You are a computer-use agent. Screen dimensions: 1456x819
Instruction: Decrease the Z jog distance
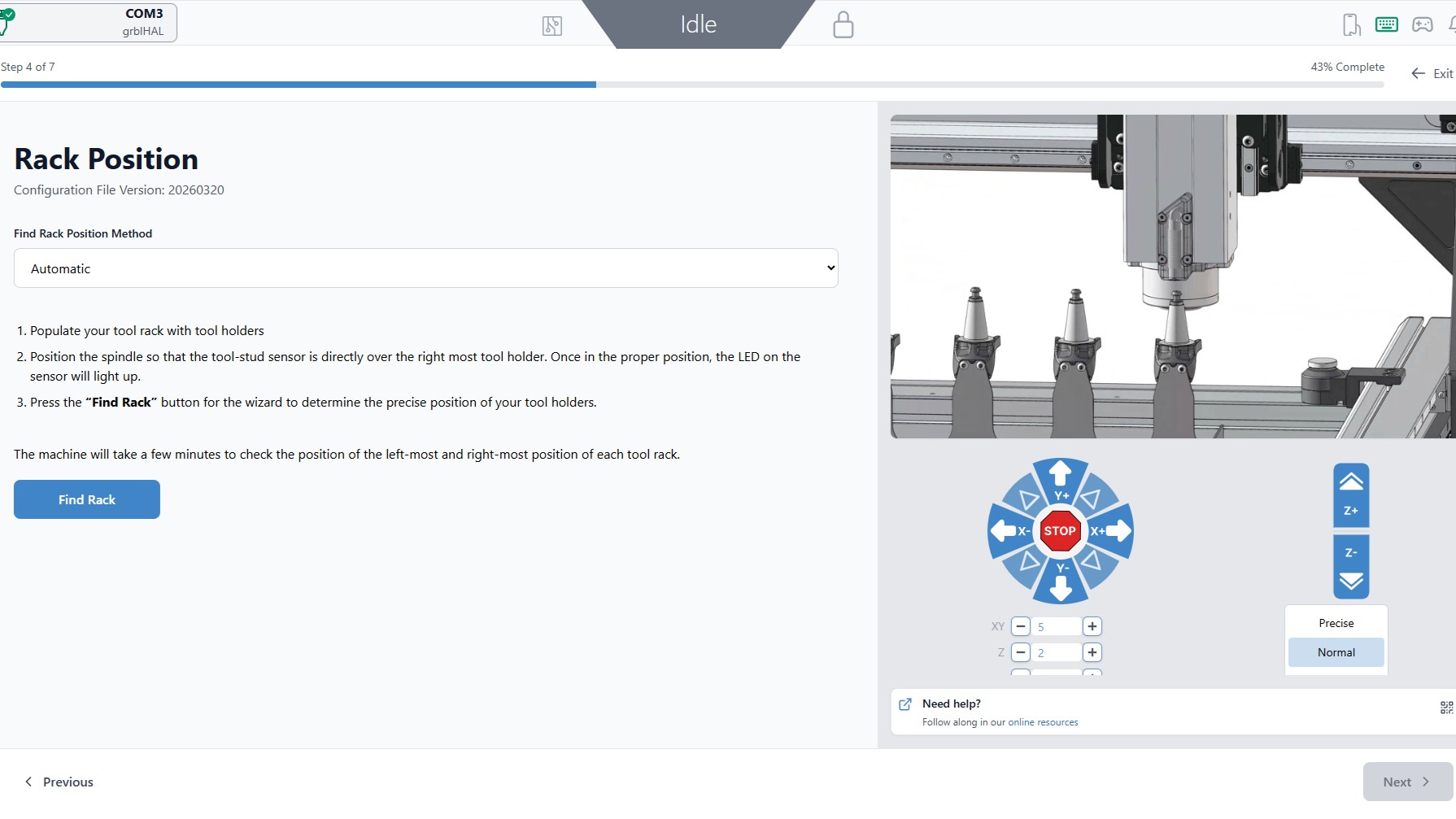(x=1021, y=652)
